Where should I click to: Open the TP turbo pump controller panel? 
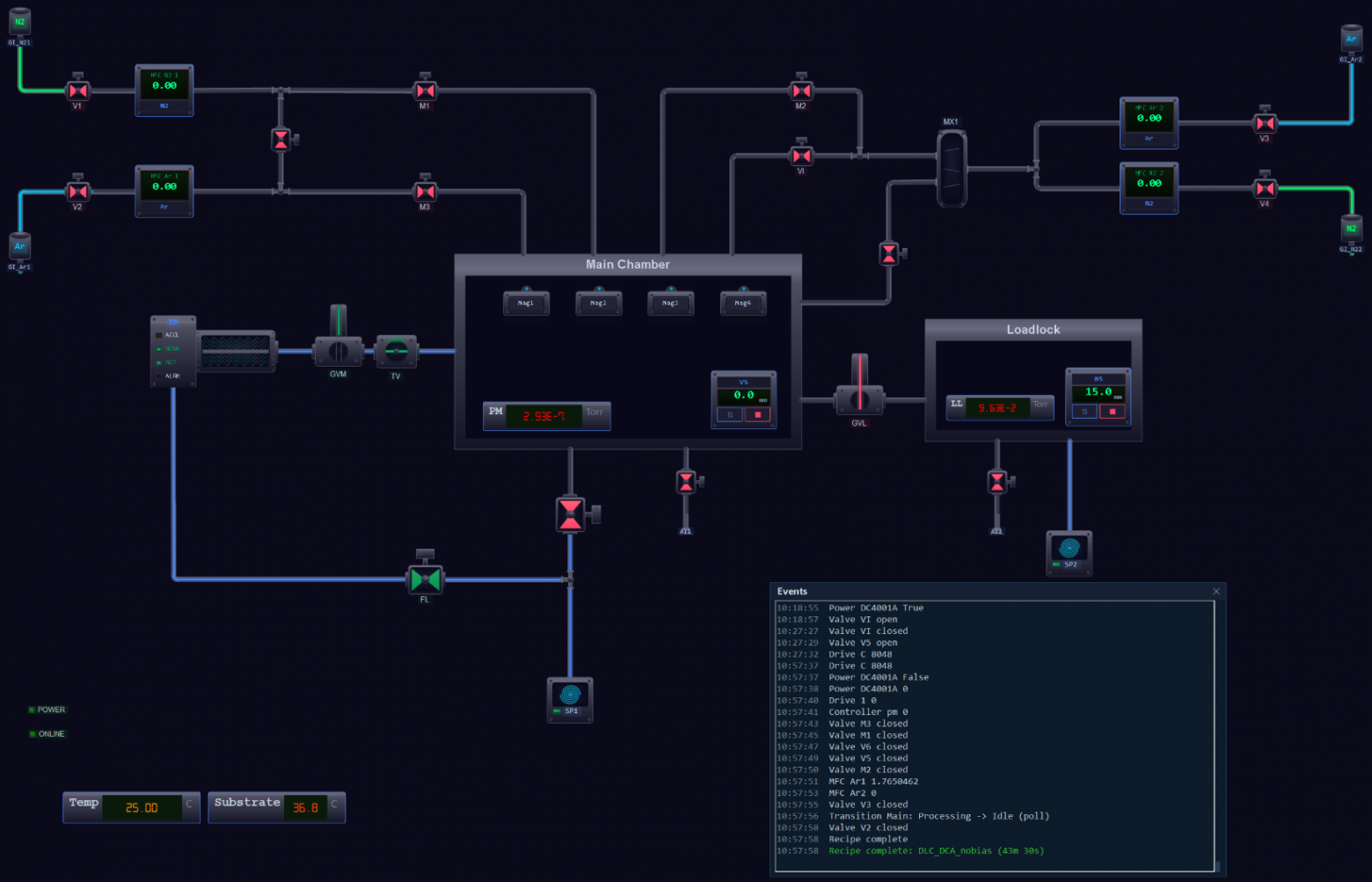tap(173, 351)
